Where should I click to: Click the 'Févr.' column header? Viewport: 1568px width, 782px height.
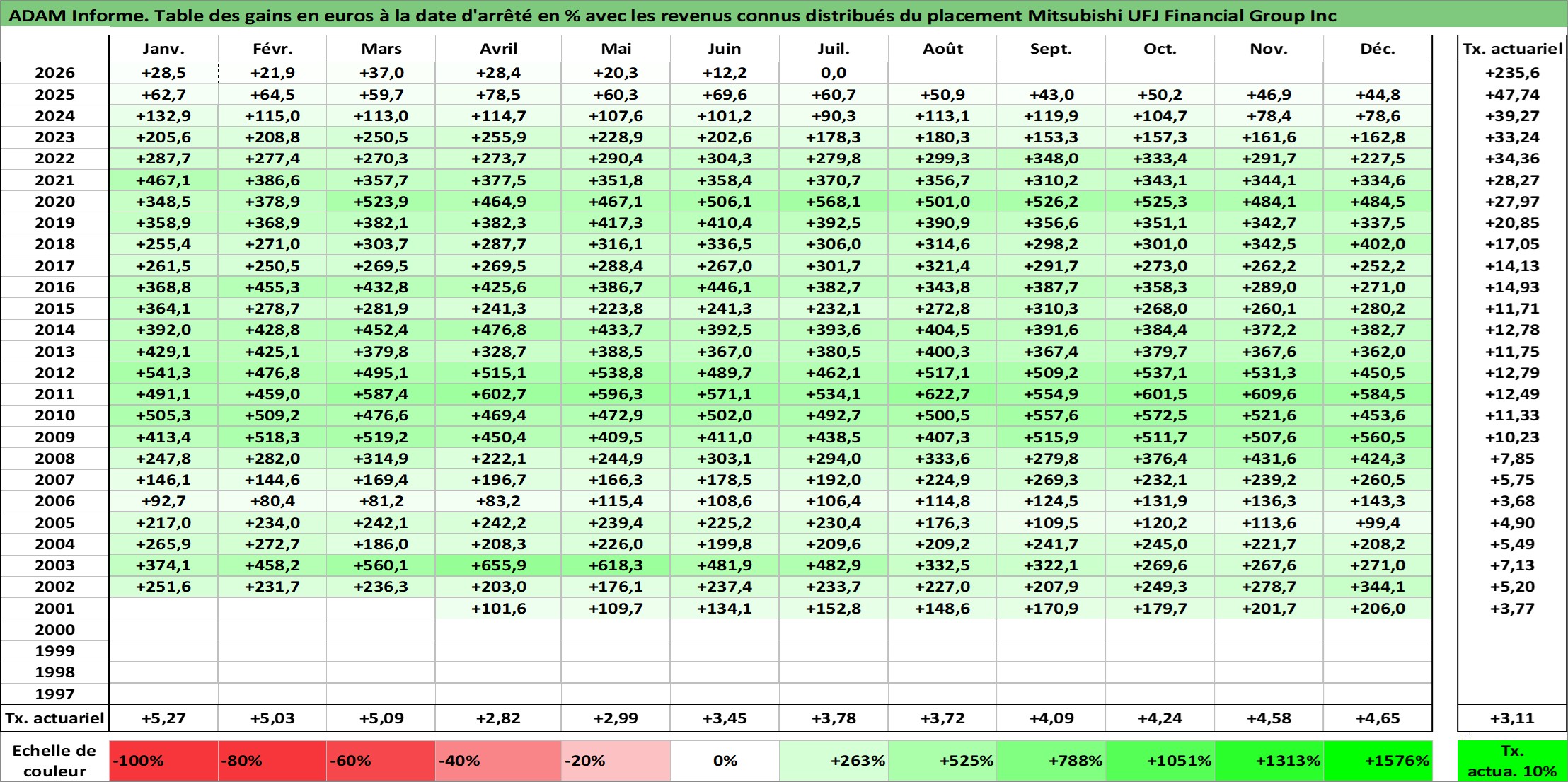tap(272, 49)
